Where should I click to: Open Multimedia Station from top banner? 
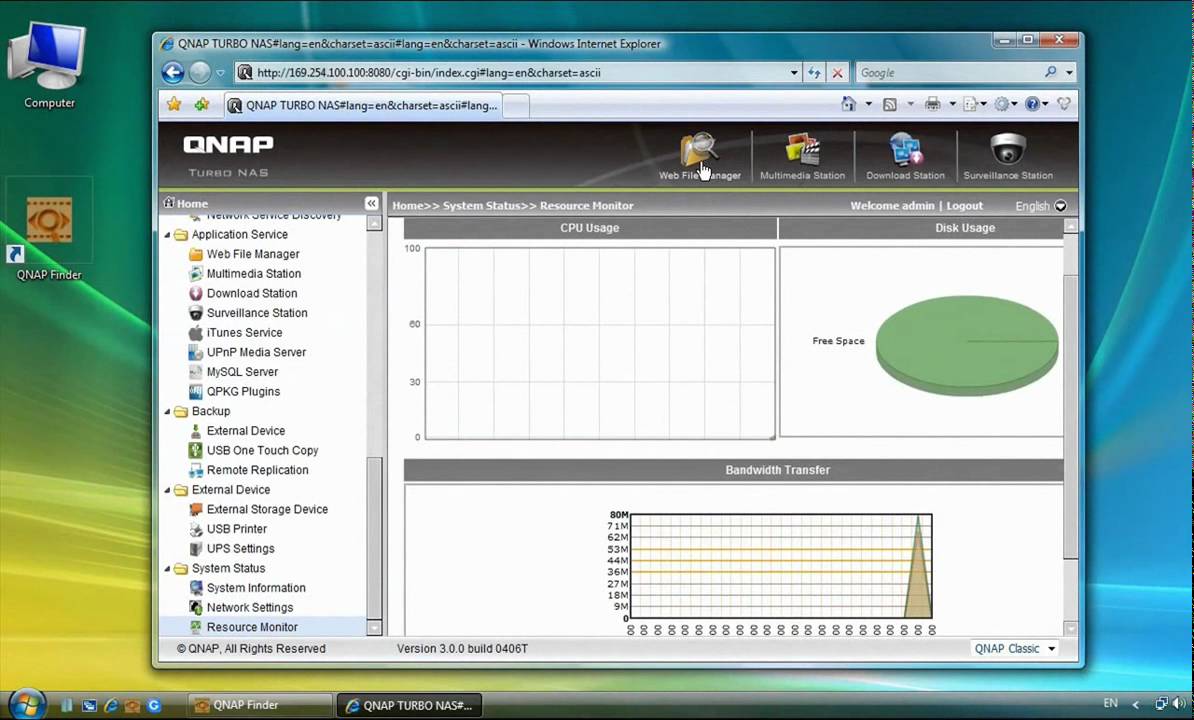coord(803,156)
